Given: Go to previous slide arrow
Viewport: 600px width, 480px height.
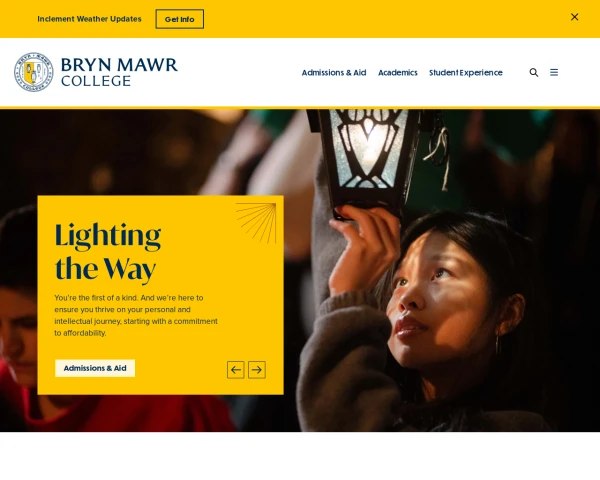Looking at the screenshot, I should click(x=236, y=370).
